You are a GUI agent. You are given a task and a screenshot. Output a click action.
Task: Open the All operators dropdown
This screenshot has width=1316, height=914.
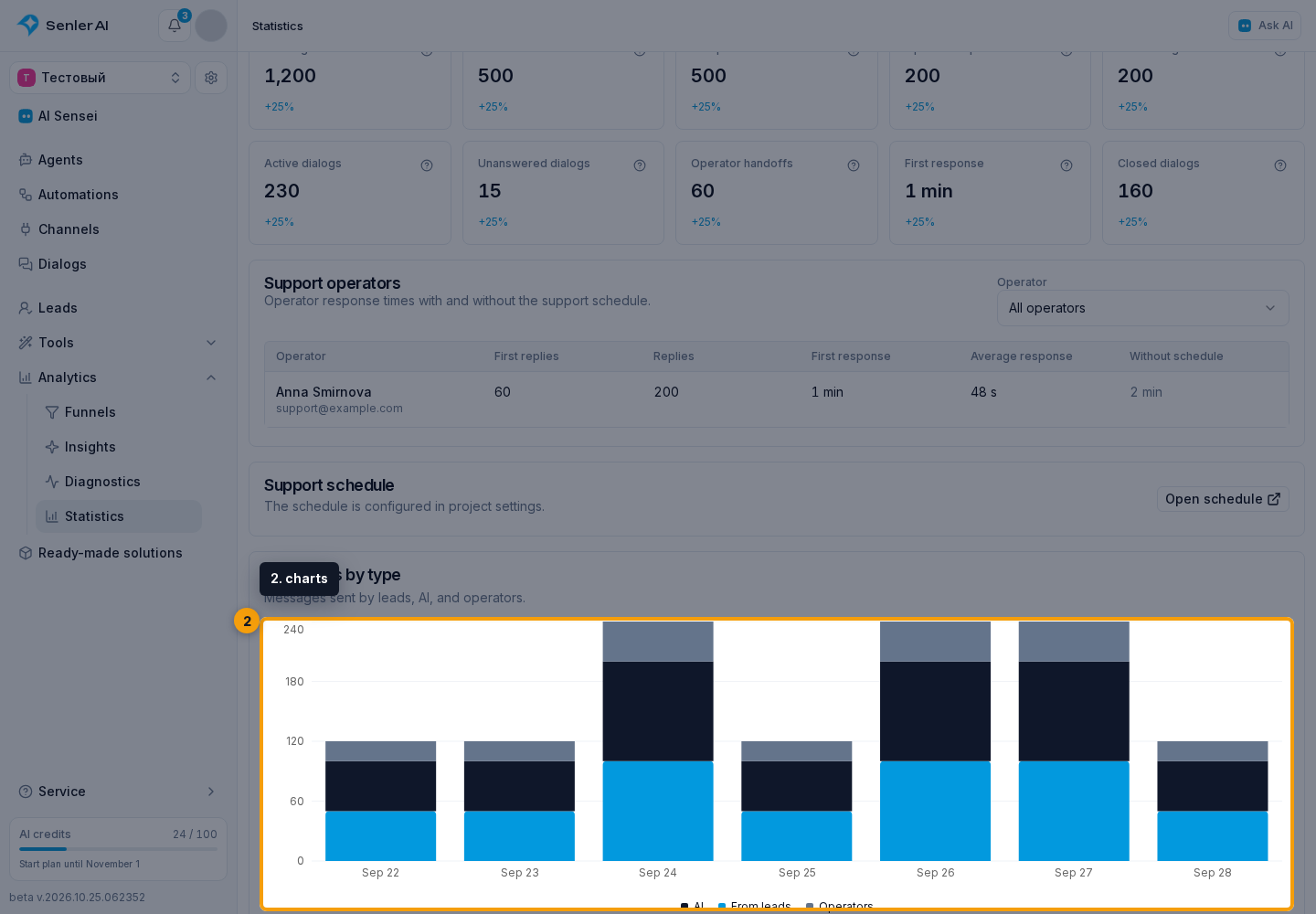coord(1142,308)
